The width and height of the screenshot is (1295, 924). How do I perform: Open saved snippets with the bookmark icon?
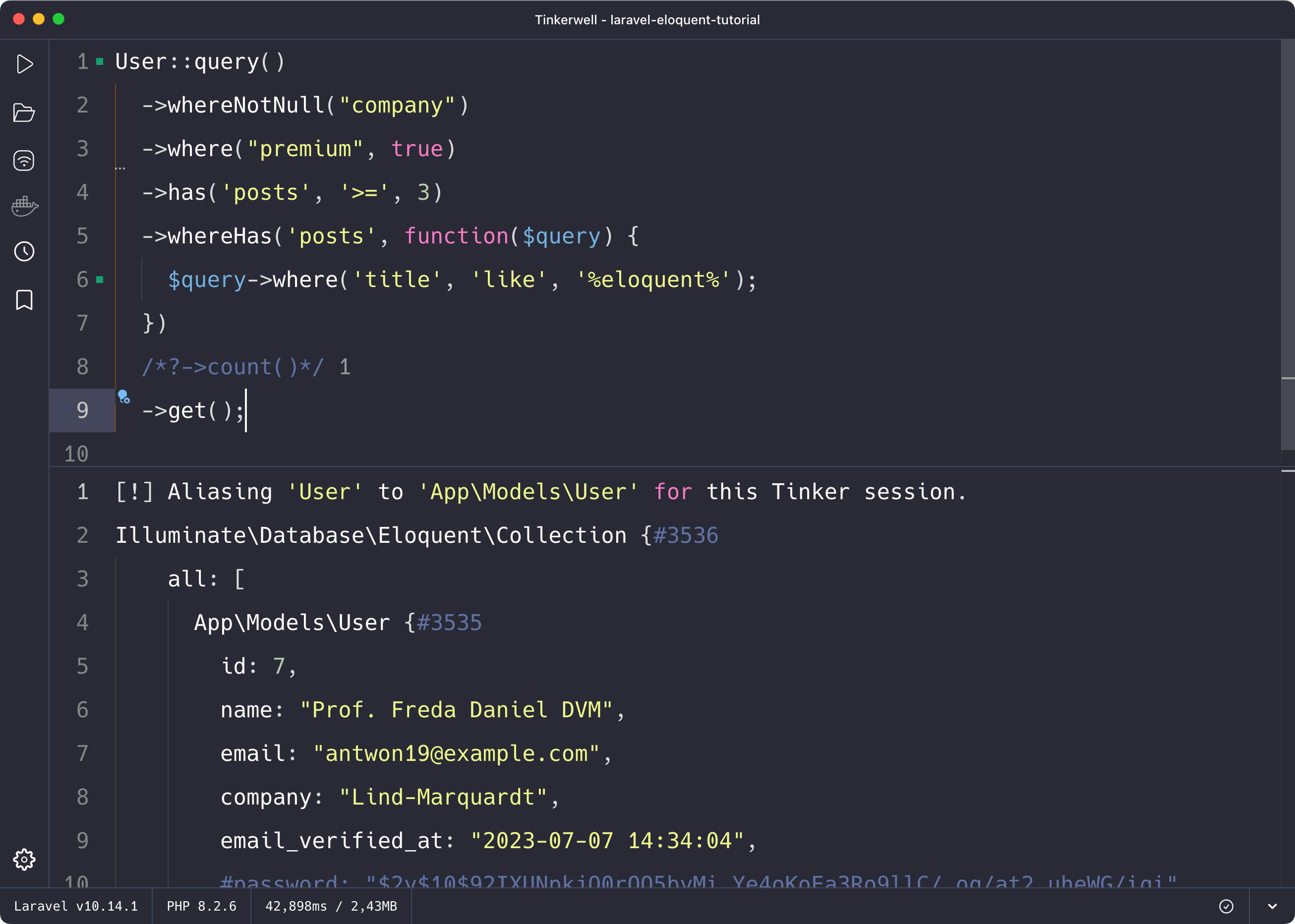(x=24, y=300)
